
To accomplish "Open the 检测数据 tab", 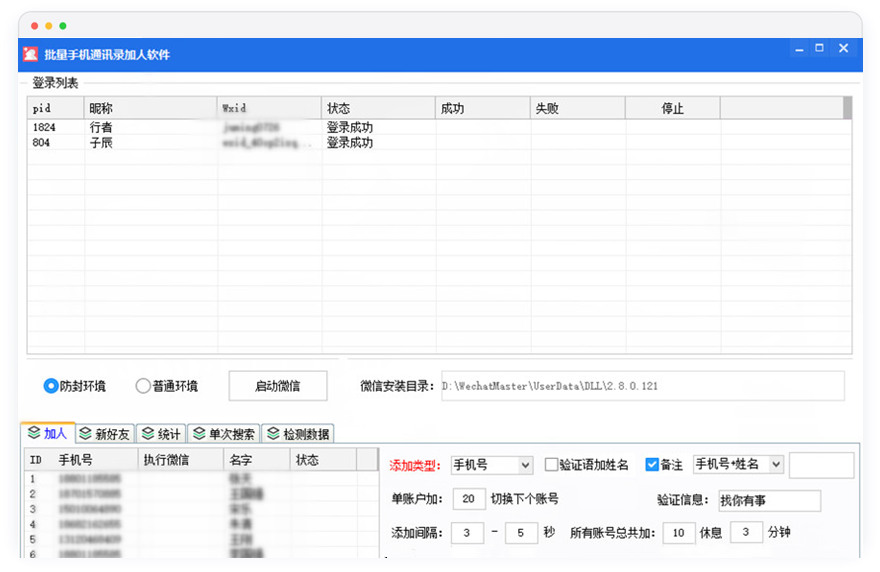I will click(x=298, y=434).
